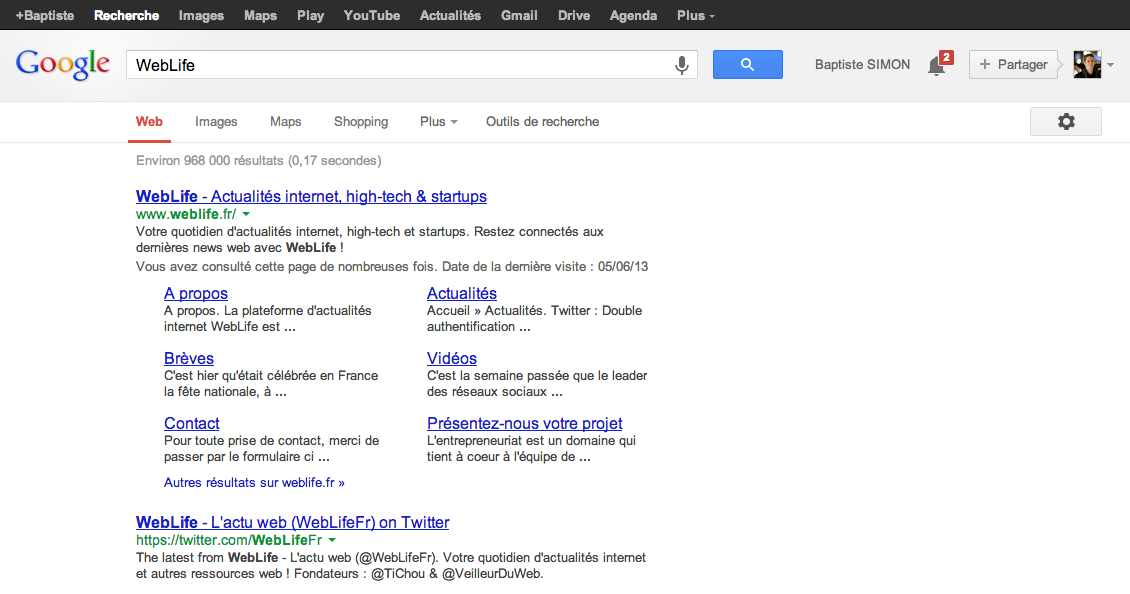Open Gmail in the top bar
This screenshot has height=594, width=1130.
[x=519, y=15]
